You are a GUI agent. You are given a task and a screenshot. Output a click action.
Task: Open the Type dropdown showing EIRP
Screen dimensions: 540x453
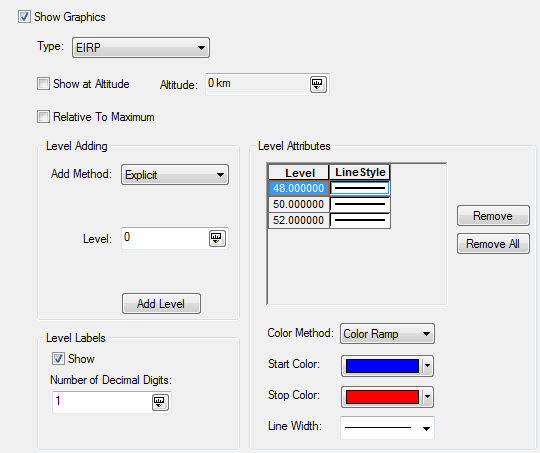point(141,48)
